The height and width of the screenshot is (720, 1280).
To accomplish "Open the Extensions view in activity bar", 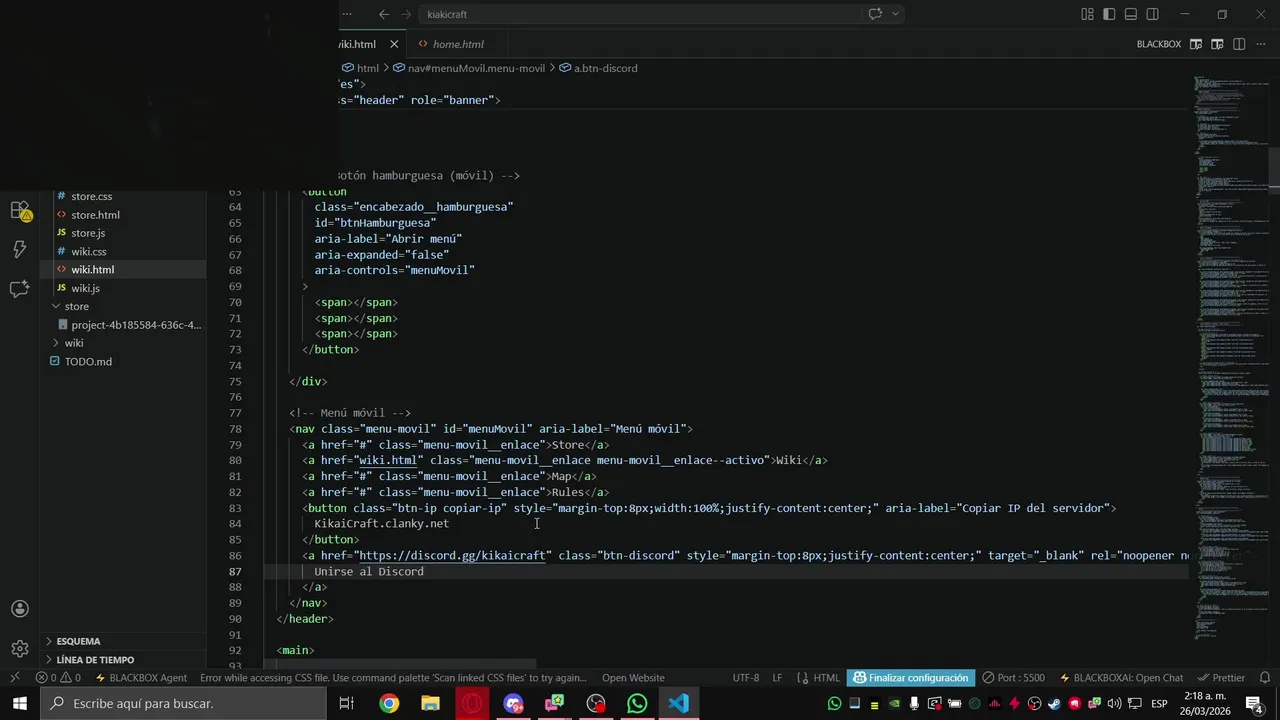I will (20, 210).
